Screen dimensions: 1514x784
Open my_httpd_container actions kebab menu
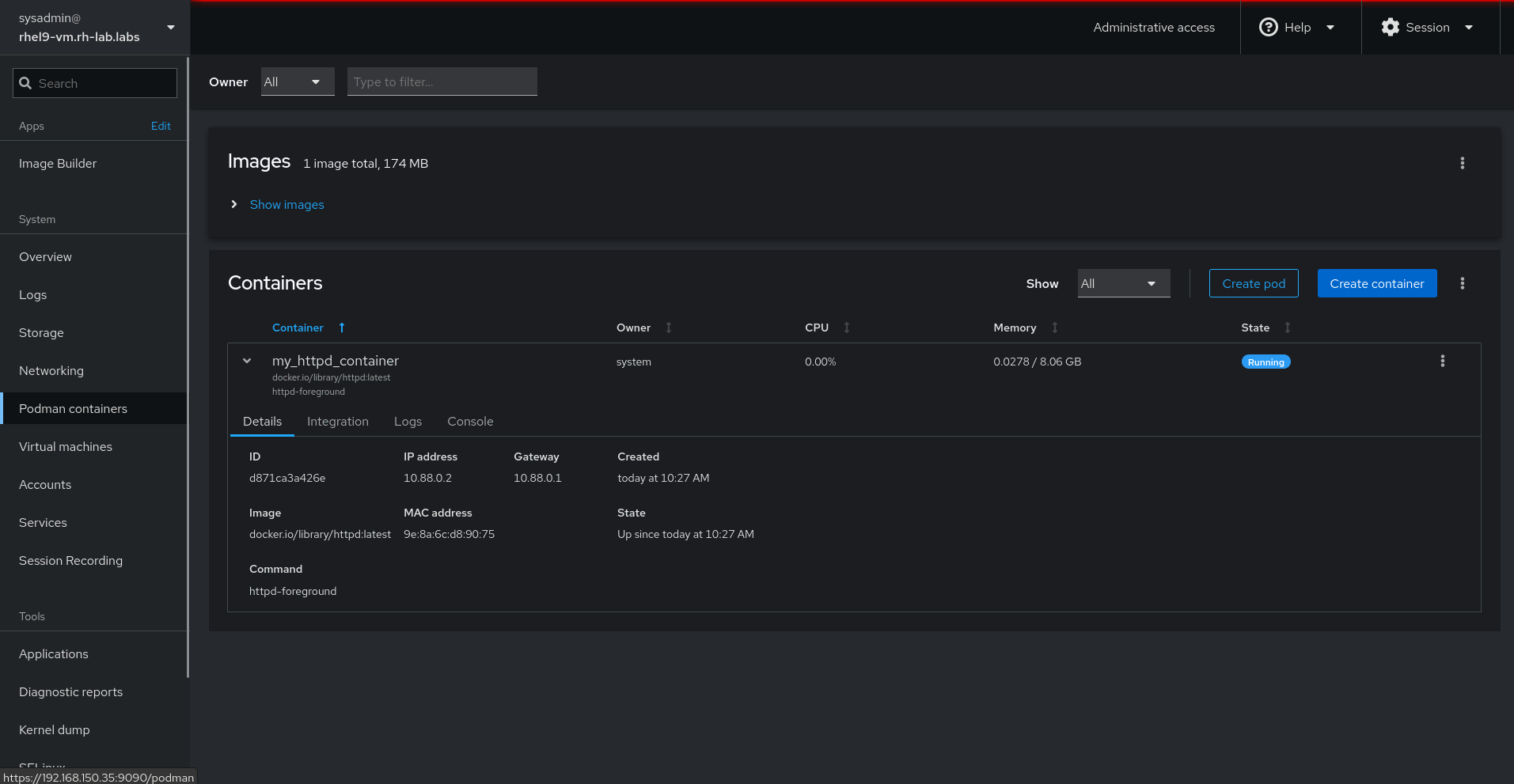(x=1442, y=361)
